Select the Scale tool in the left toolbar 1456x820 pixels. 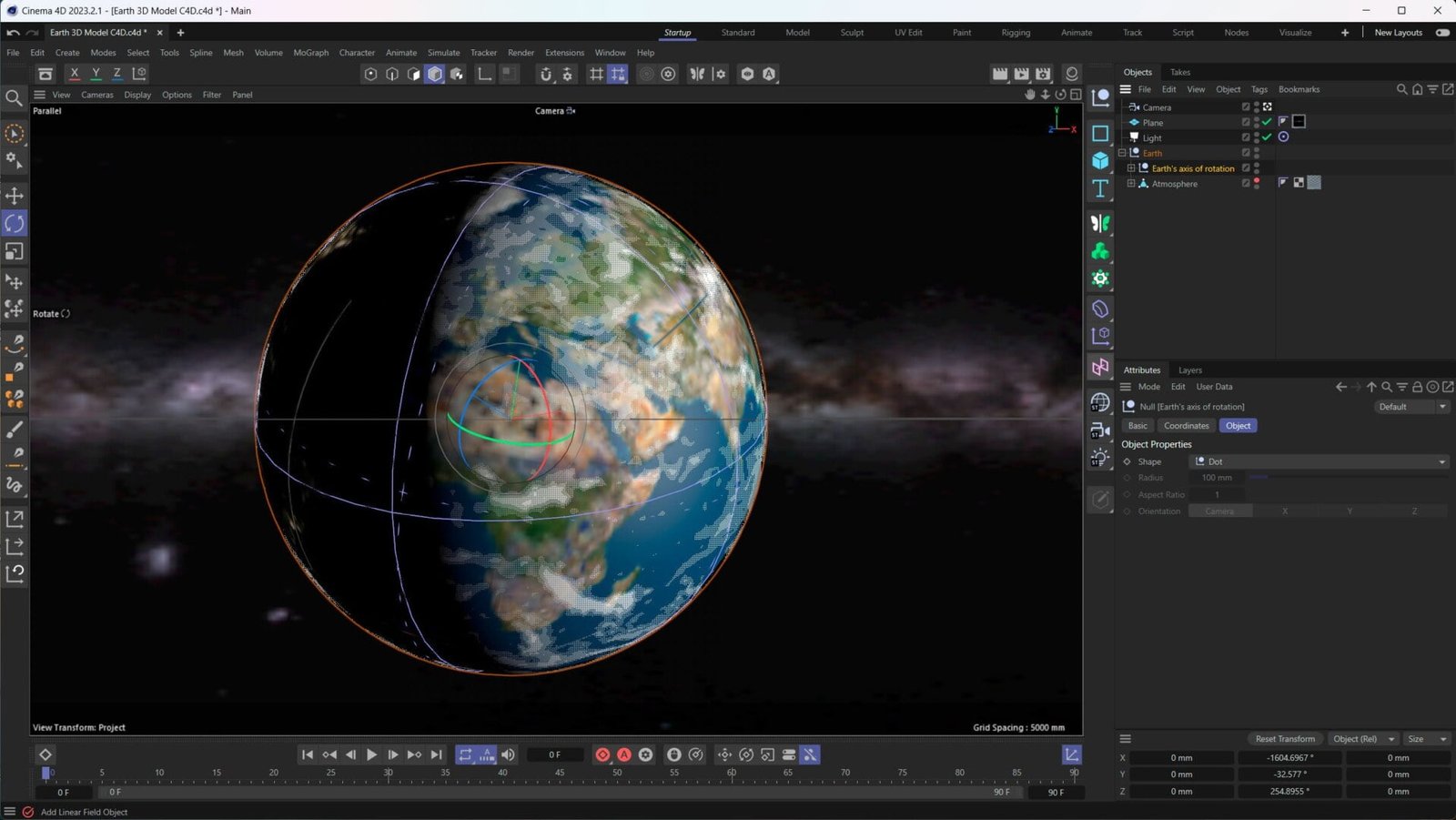tap(15, 252)
